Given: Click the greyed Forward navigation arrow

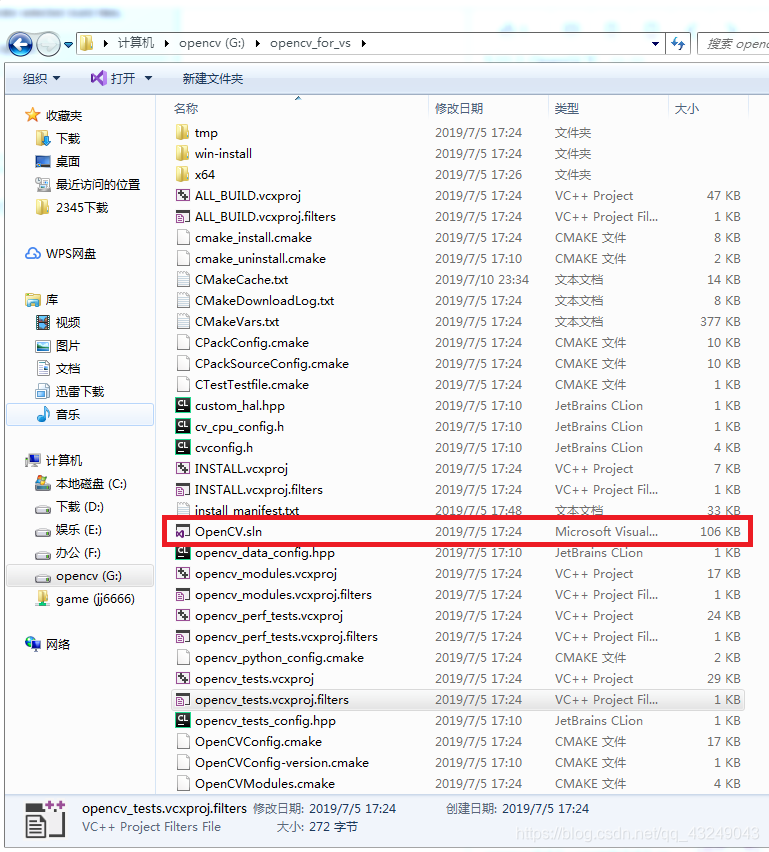Looking at the screenshot, I should pyautogui.click(x=48, y=44).
